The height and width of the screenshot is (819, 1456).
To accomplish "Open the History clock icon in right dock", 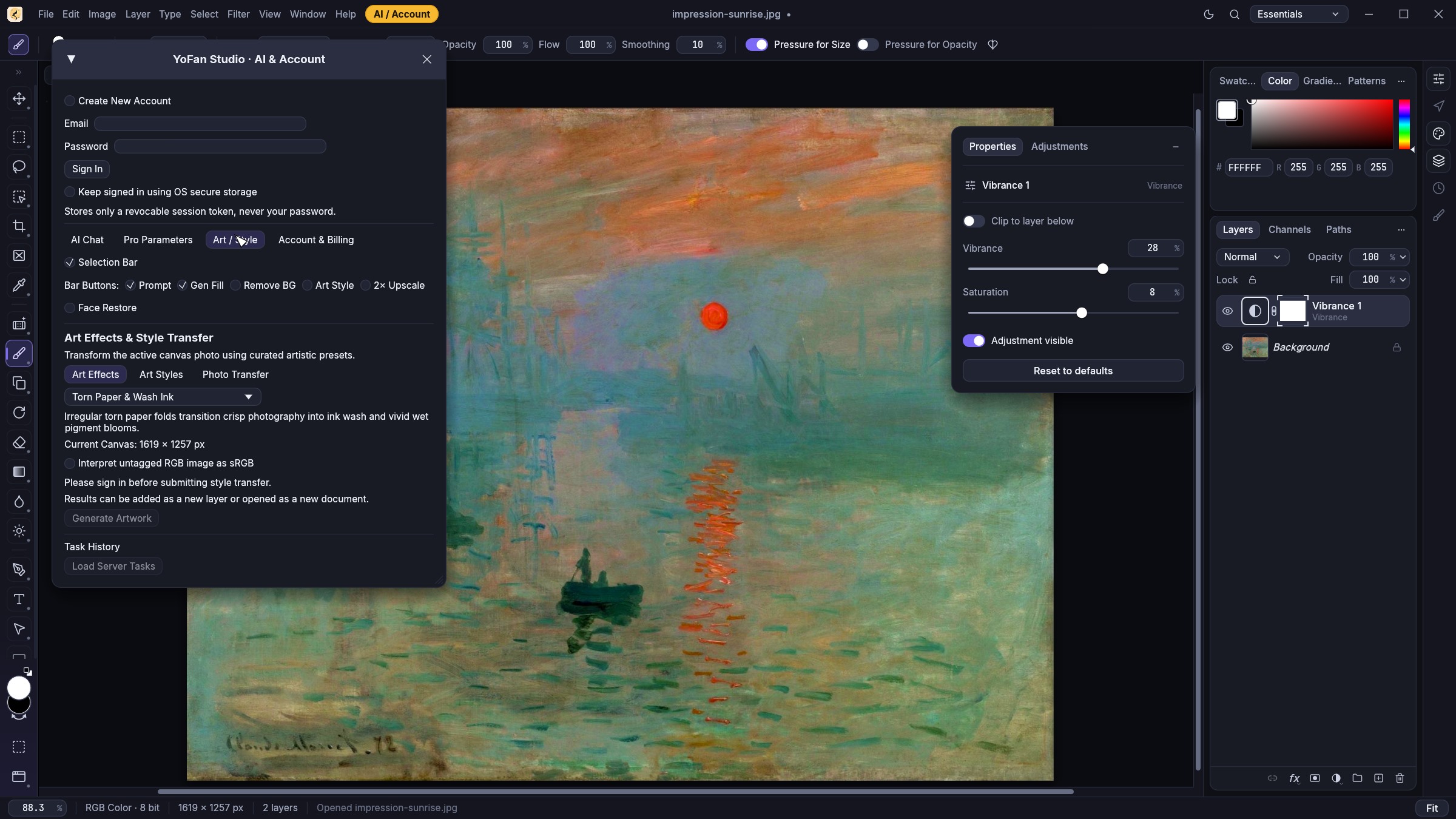I will 1438,188.
